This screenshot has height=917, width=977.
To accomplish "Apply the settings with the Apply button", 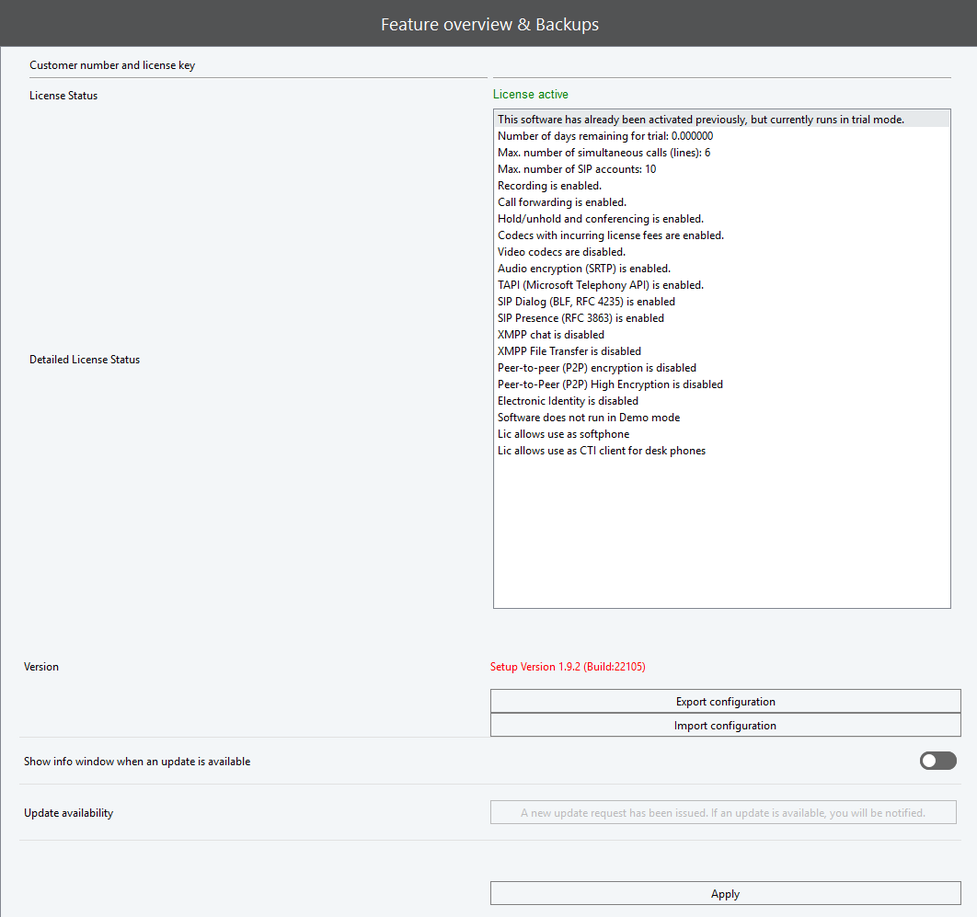I will click(725, 893).
